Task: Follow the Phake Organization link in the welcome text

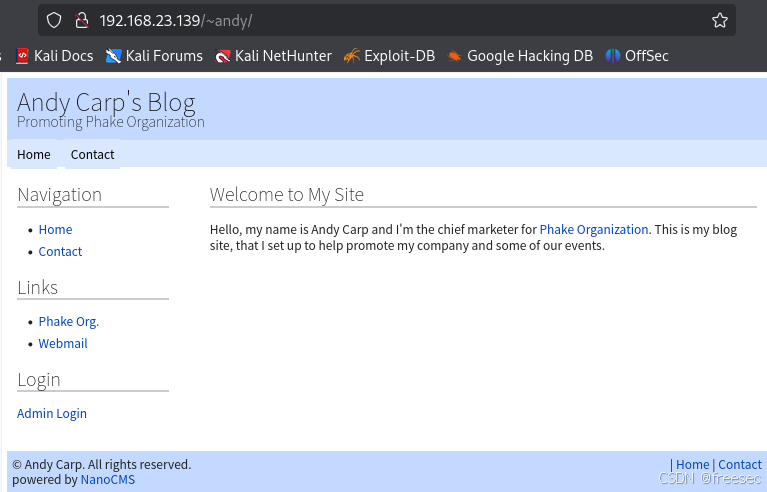Action: [x=594, y=229]
